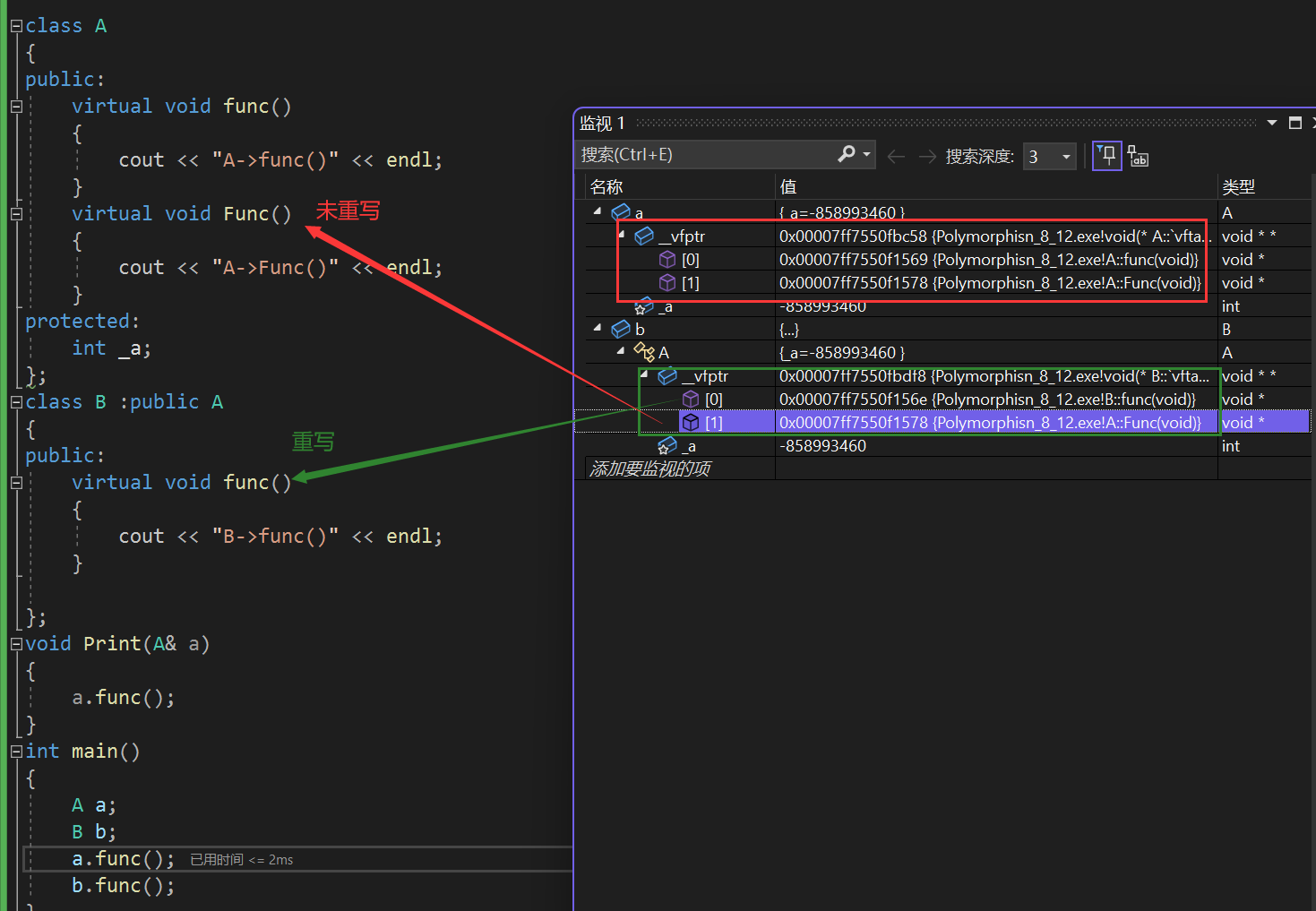This screenshot has height=911, width=1316.
Task: Click the cube icon of variable a
Action: (621, 212)
